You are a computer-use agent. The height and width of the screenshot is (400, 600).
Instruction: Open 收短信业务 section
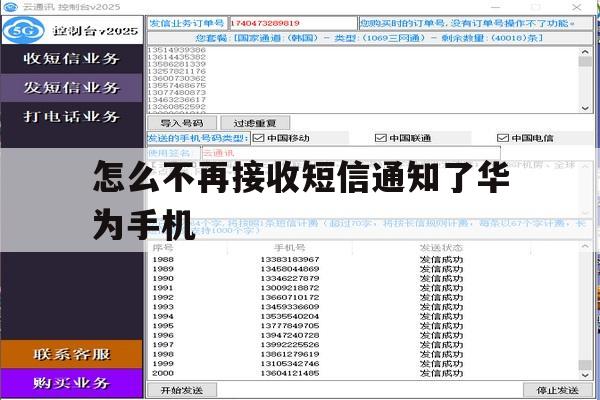[x=72, y=59]
